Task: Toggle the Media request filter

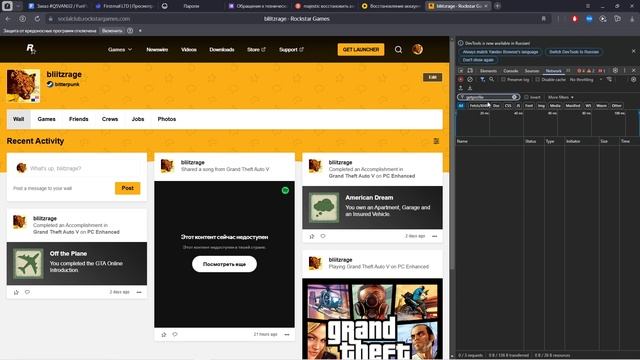Action: [x=555, y=106]
